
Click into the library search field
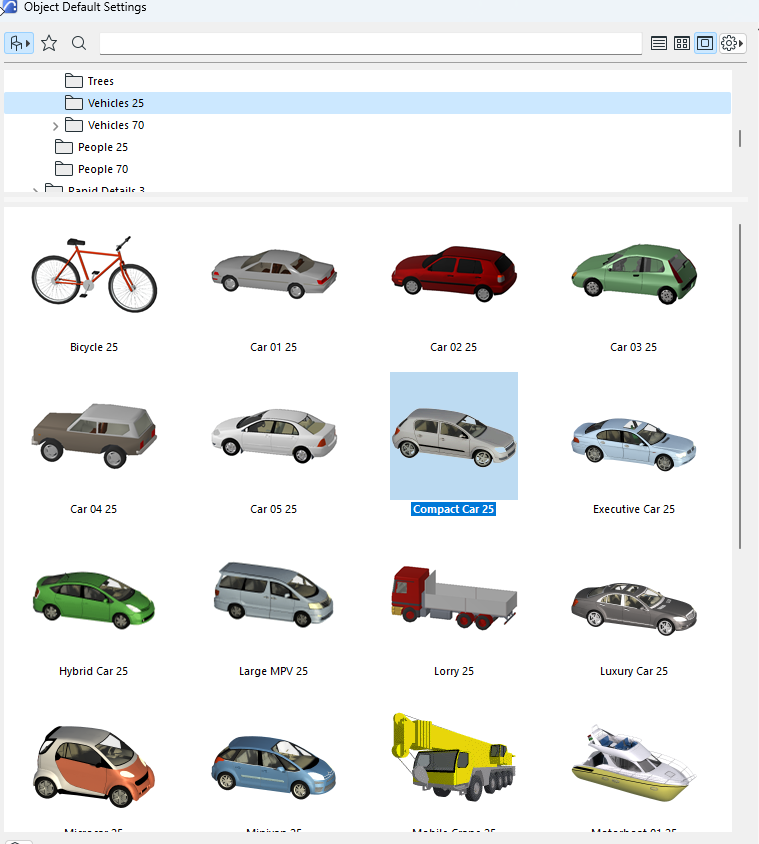click(x=370, y=43)
